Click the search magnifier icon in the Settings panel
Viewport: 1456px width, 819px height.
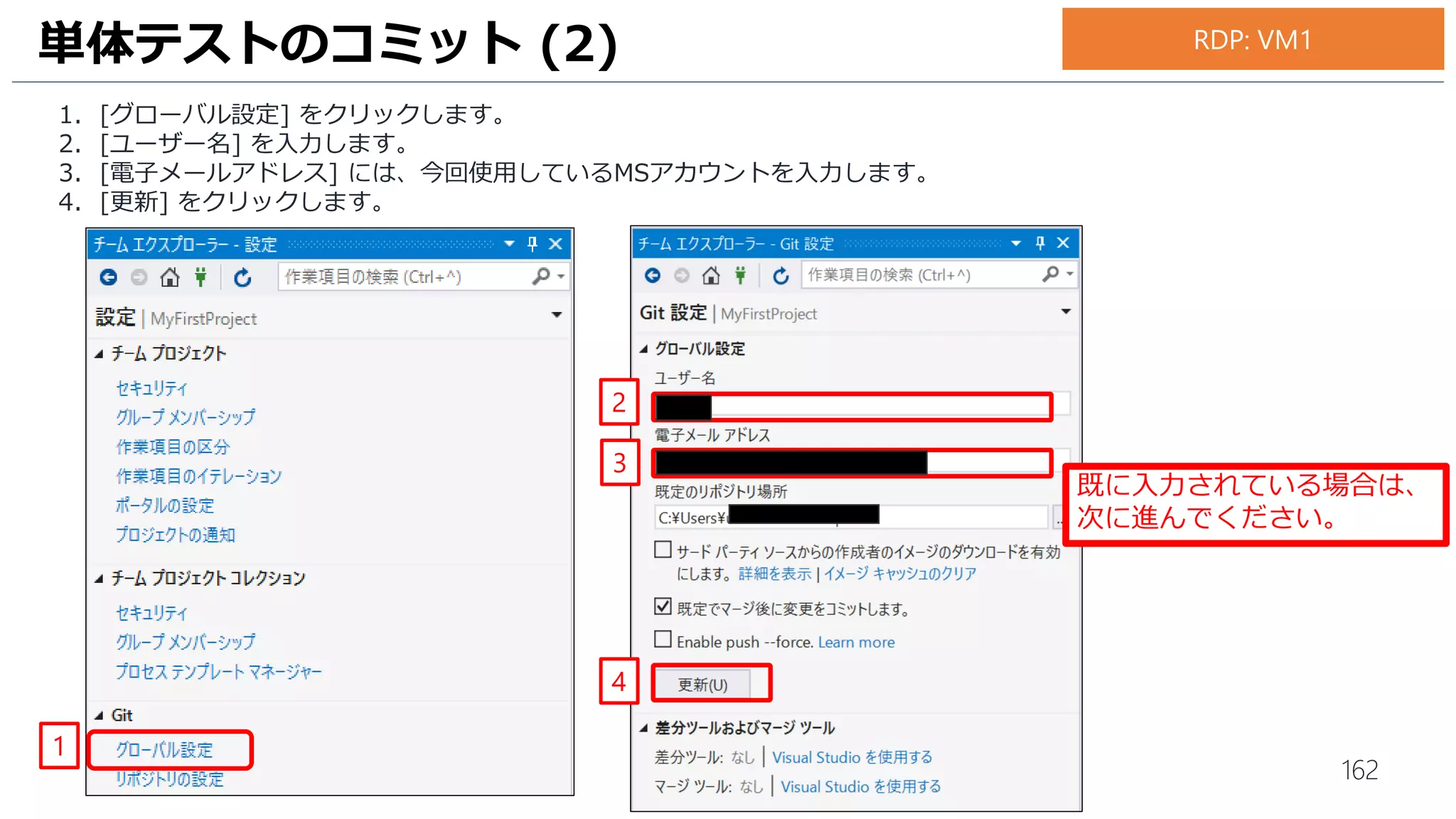click(x=541, y=276)
